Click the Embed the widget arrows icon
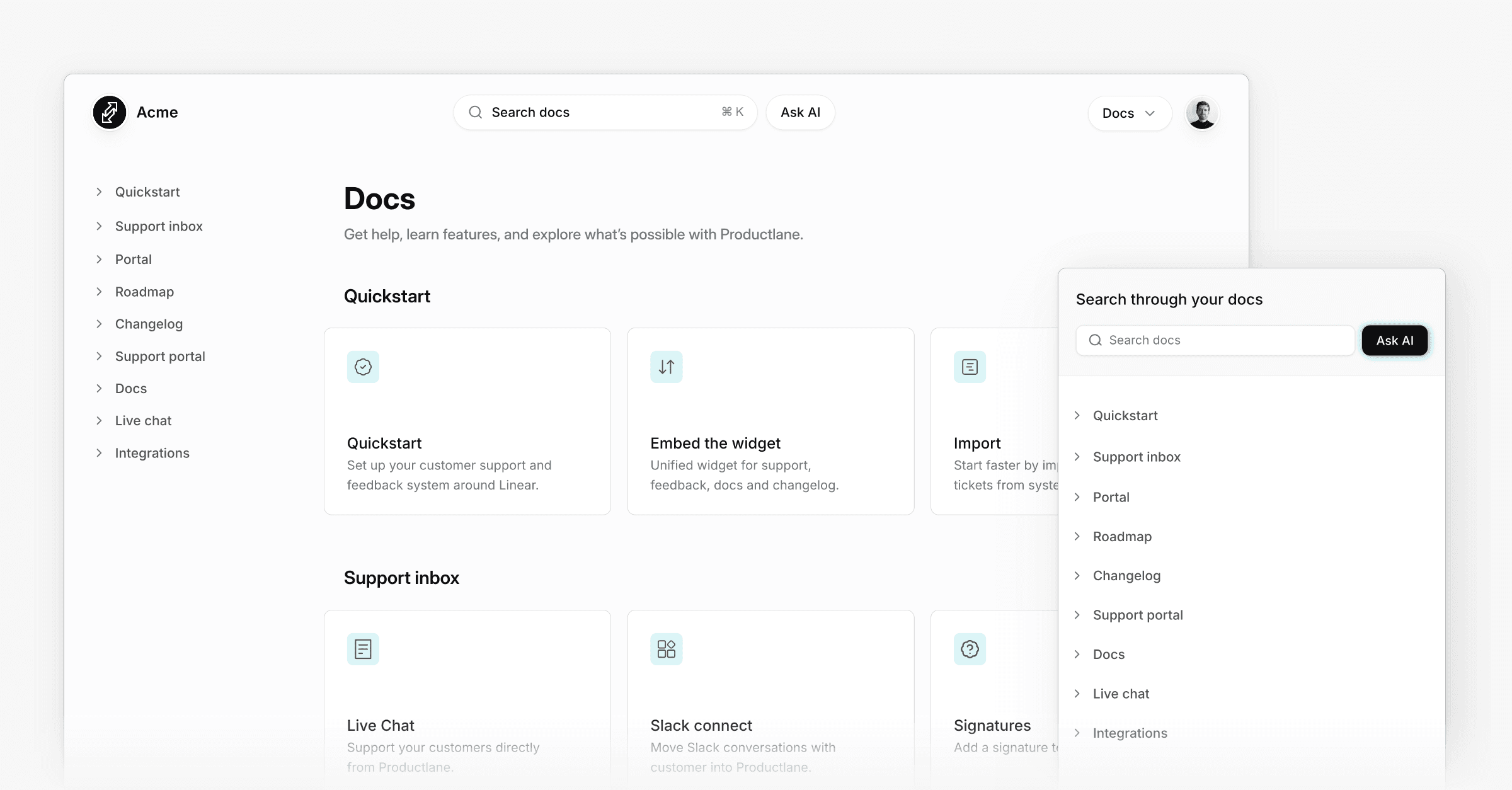The width and height of the screenshot is (1512, 790). pyautogui.click(x=666, y=367)
